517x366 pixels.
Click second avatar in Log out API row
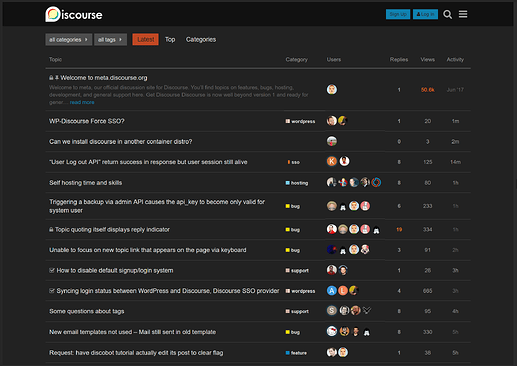coord(344,161)
